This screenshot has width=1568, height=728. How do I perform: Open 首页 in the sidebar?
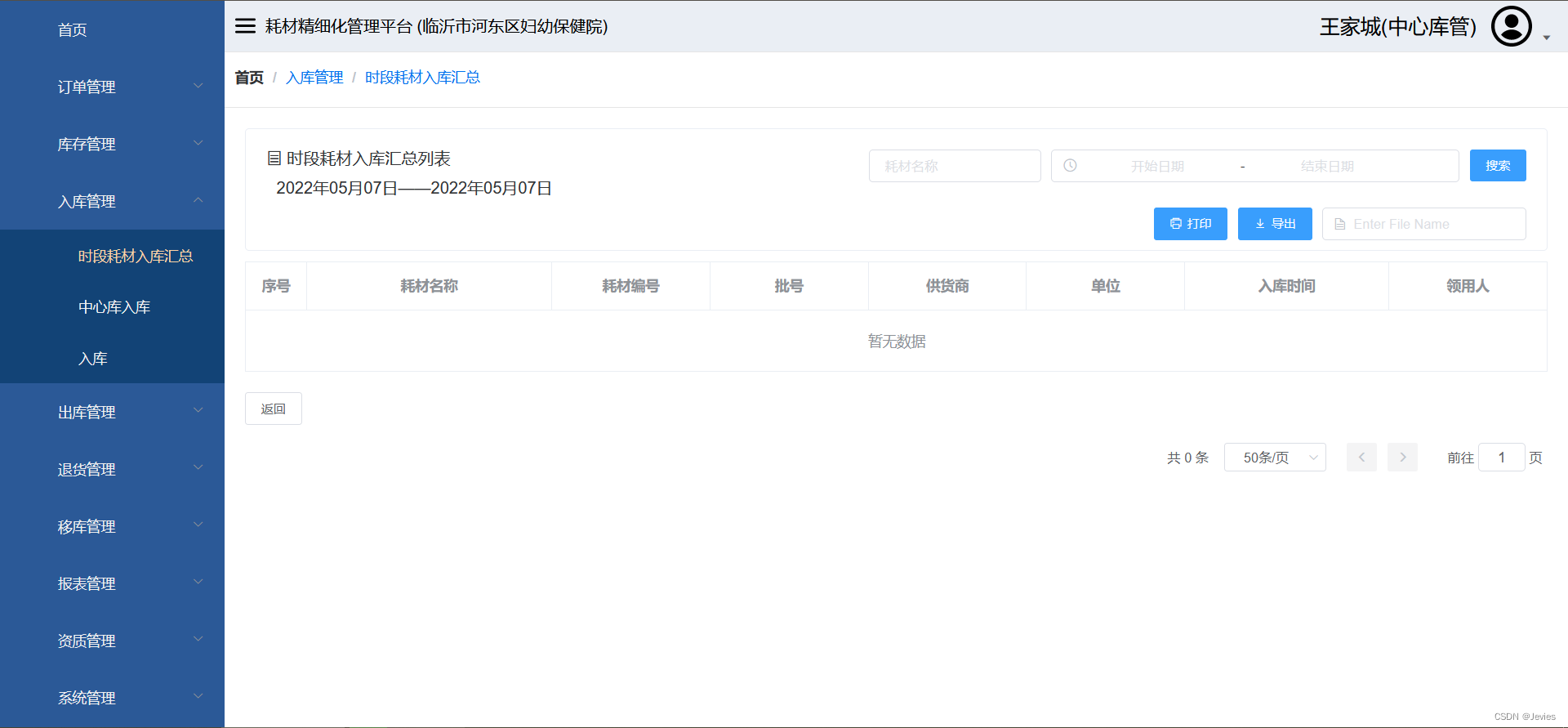click(112, 29)
